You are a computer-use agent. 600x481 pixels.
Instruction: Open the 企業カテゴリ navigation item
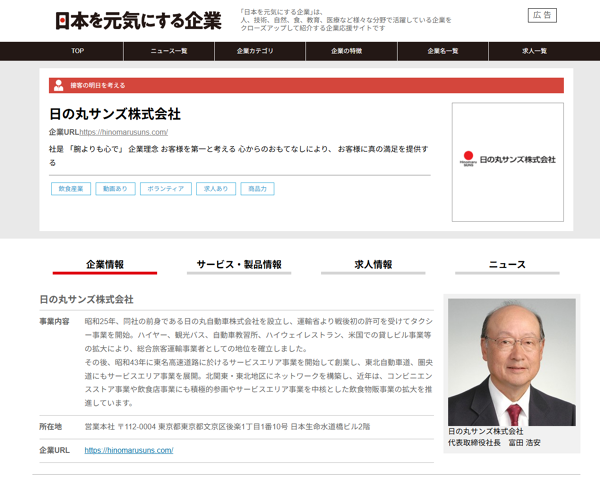(260, 51)
